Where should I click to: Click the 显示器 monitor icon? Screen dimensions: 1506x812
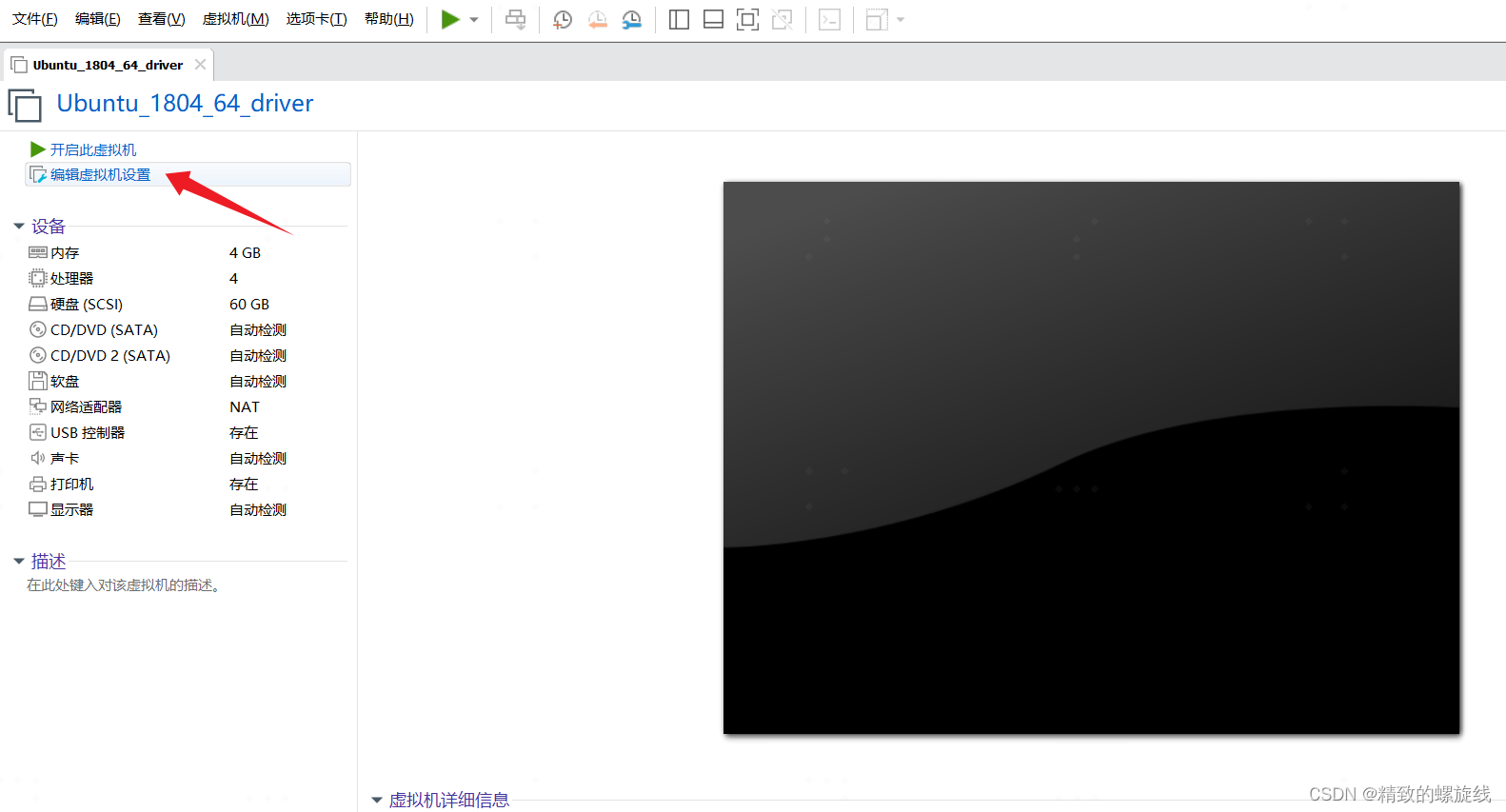pos(38,509)
